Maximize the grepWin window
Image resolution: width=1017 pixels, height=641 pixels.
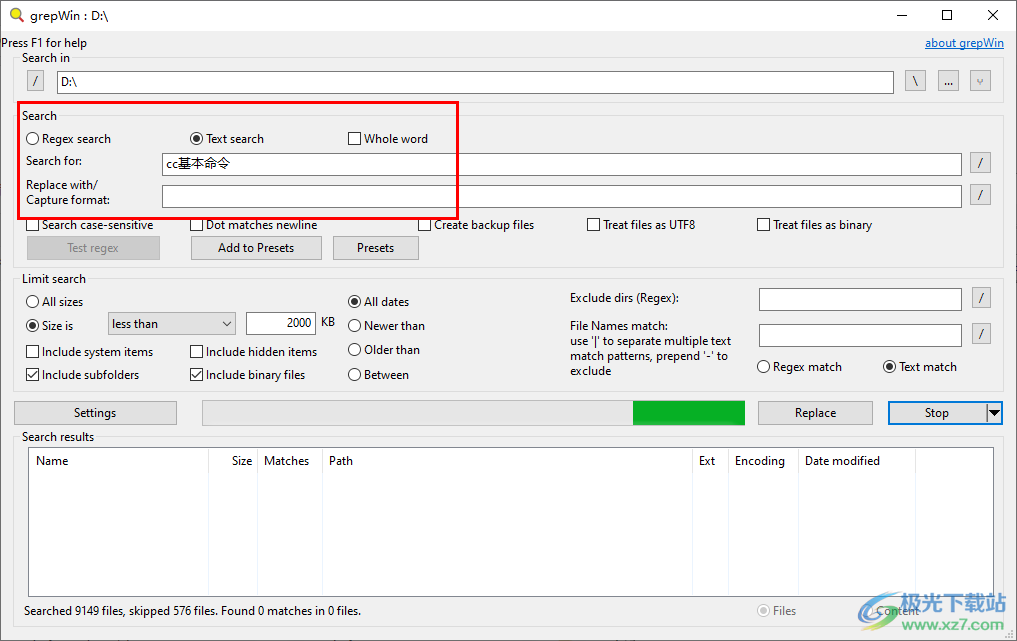947,15
